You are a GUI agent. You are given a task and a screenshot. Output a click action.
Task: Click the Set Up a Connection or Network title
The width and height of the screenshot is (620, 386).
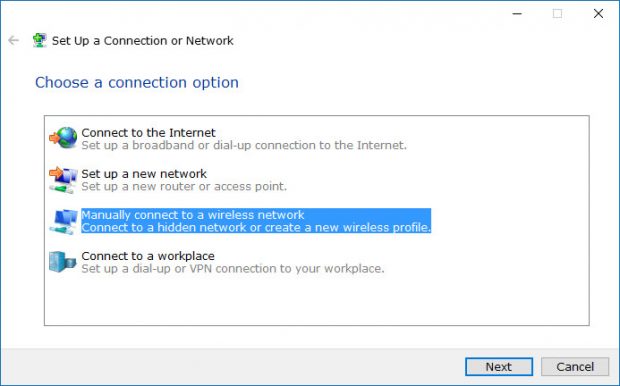[143, 40]
